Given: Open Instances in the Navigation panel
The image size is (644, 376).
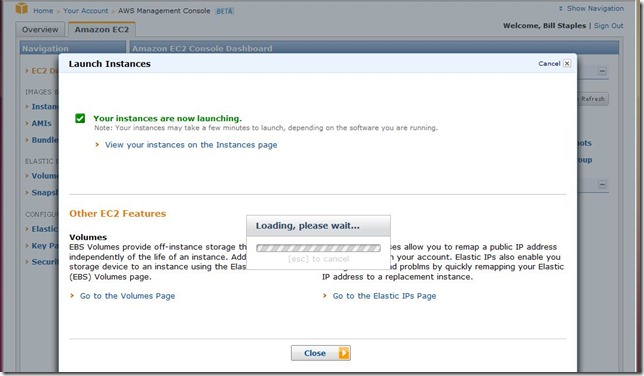Looking at the screenshot, I should (45, 106).
